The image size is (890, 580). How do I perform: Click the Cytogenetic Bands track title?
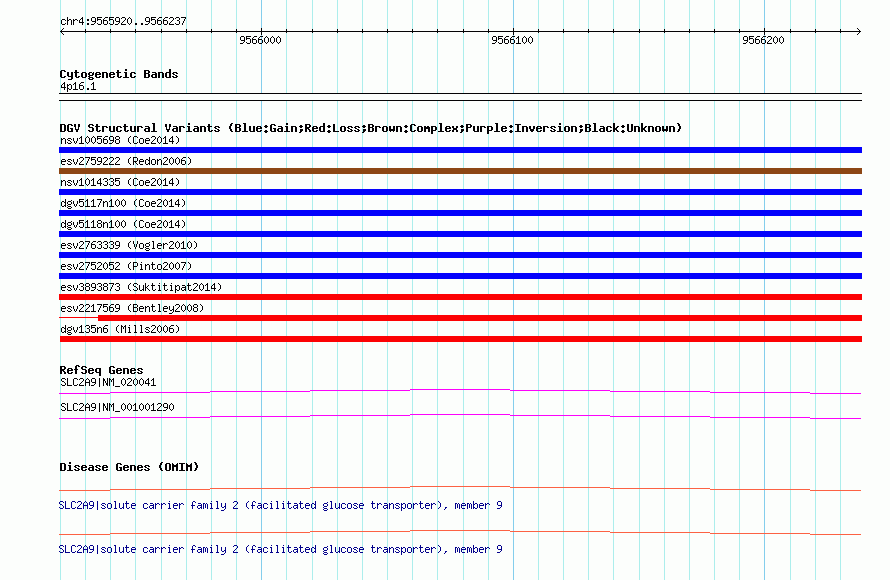coord(119,74)
